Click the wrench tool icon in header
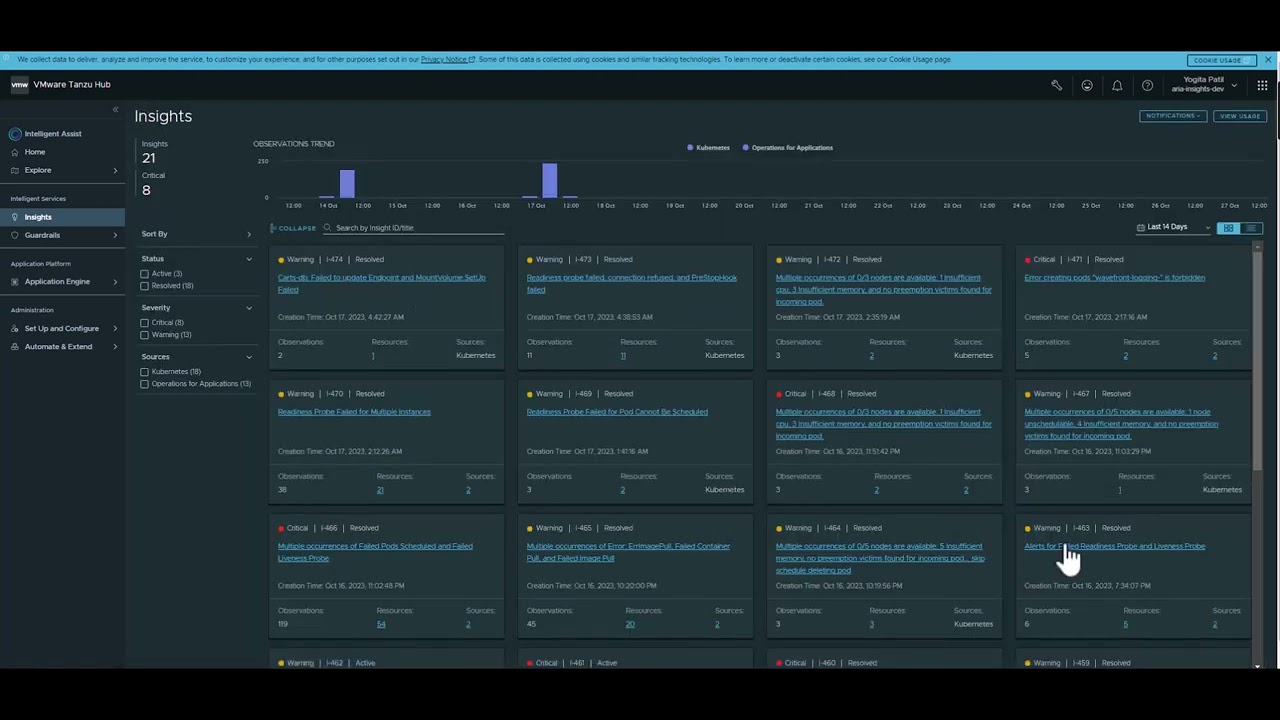The image size is (1280, 720). click(x=1058, y=87)
